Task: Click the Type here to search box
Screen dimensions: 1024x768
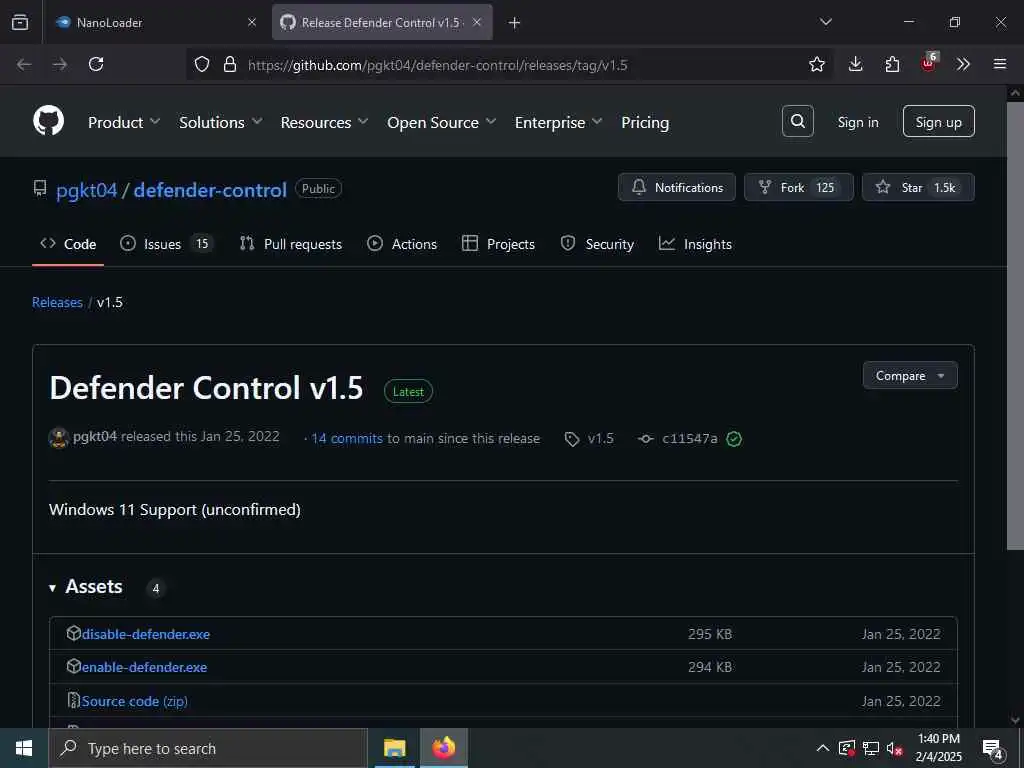Action: pyautogui.click(x=208, y=748)
